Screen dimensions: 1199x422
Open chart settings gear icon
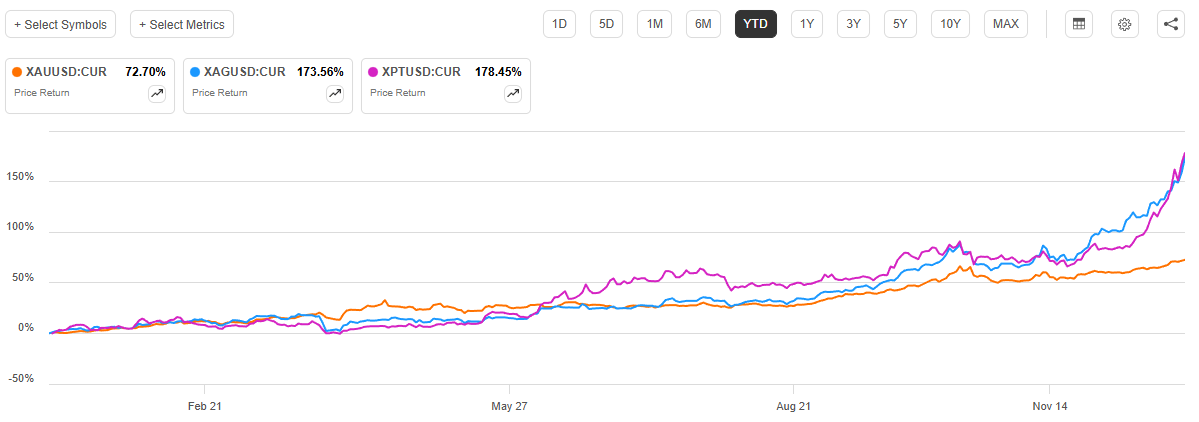[x=1125, y=24]
